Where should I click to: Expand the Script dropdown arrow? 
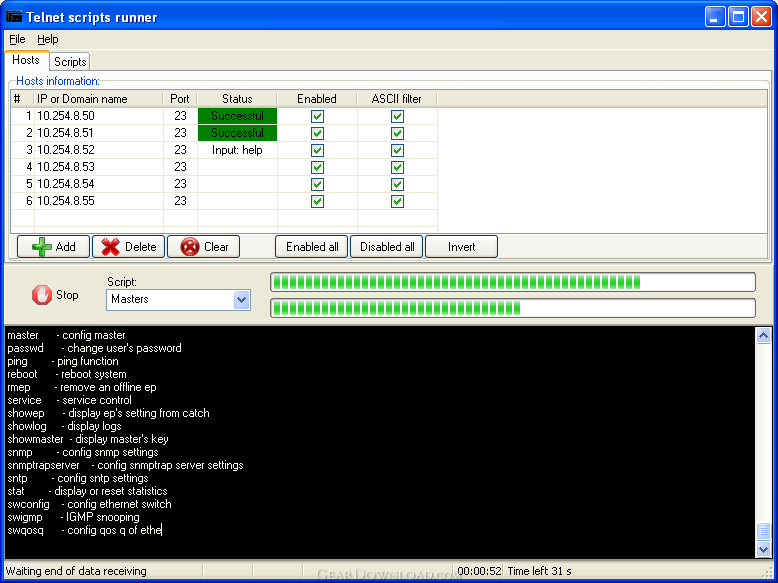pos(241,300)
